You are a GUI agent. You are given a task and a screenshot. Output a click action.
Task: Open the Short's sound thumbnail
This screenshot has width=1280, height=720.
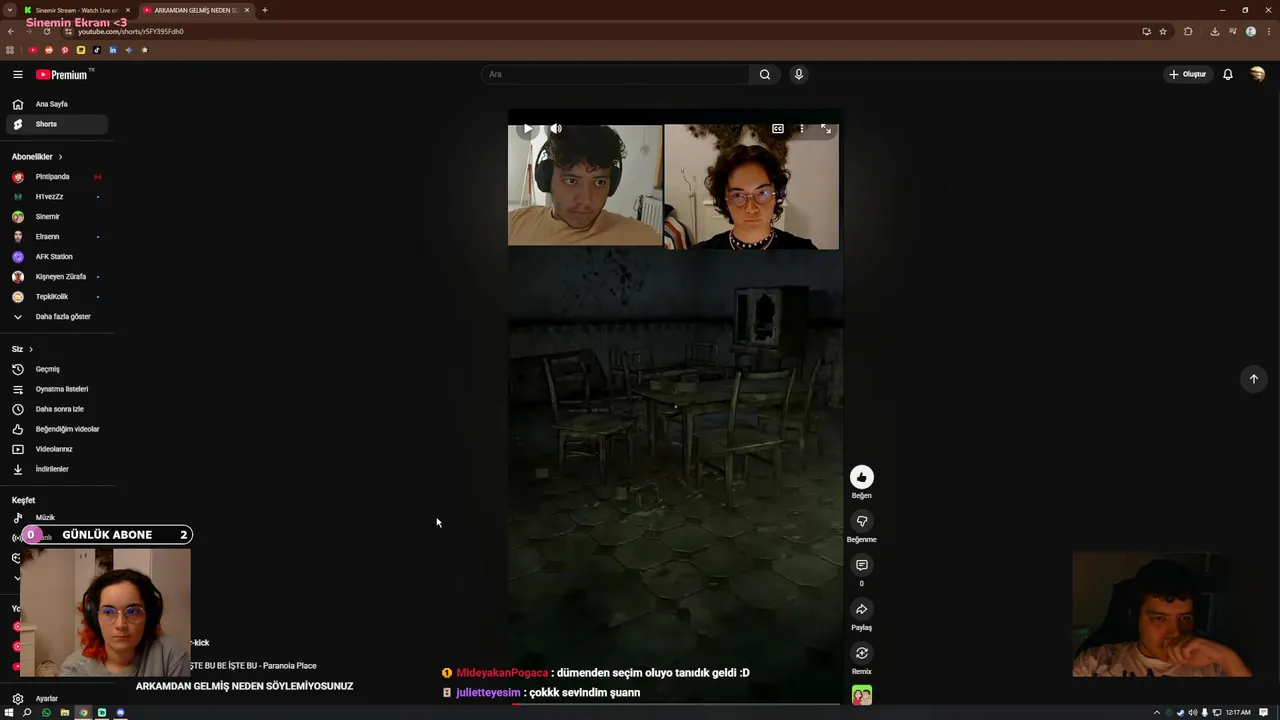(x=861, y=695)
